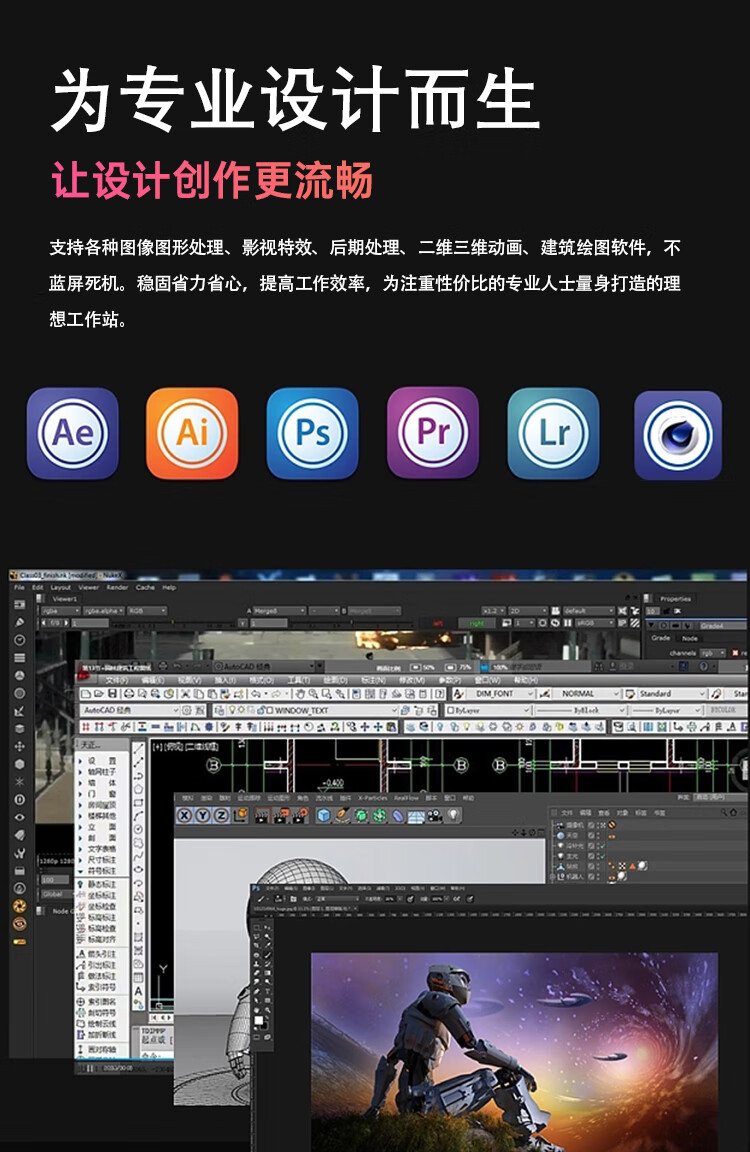Click the Lightroom Lr icon
This screenshot has height=1152, width=750.
tap(553, 434)
